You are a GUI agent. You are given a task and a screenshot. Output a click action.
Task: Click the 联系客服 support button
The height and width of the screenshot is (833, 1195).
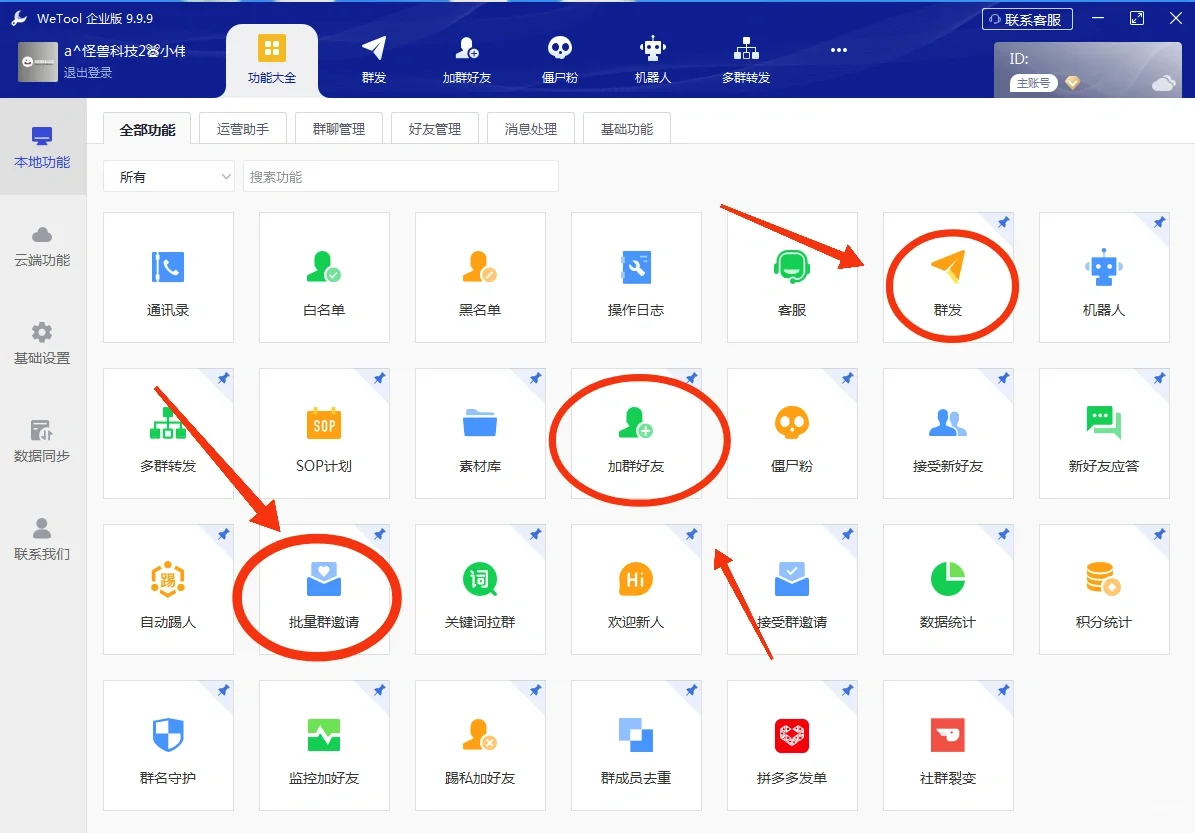click(x=1027, y=18)
